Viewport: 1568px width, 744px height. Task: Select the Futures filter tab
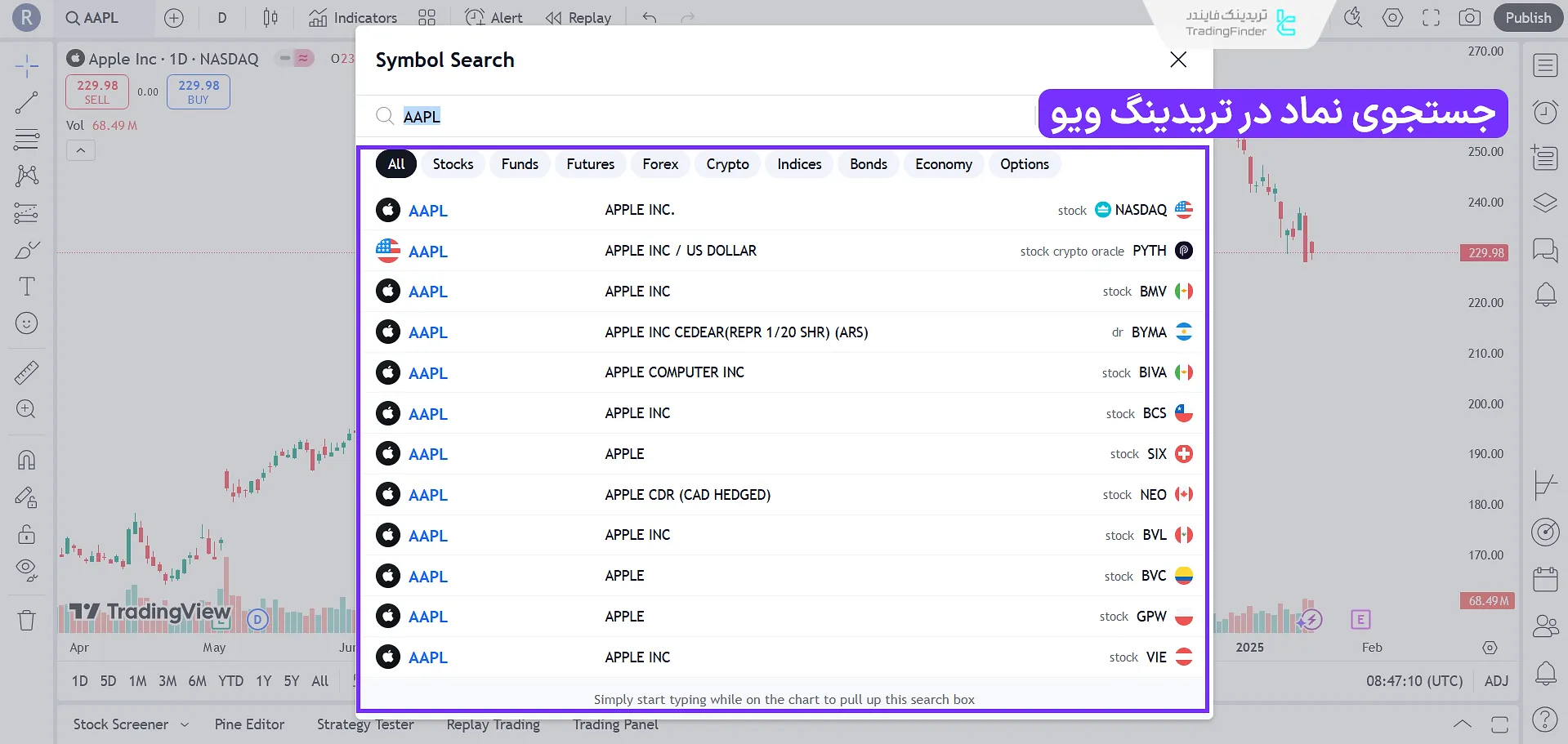(x=590, y=164)
